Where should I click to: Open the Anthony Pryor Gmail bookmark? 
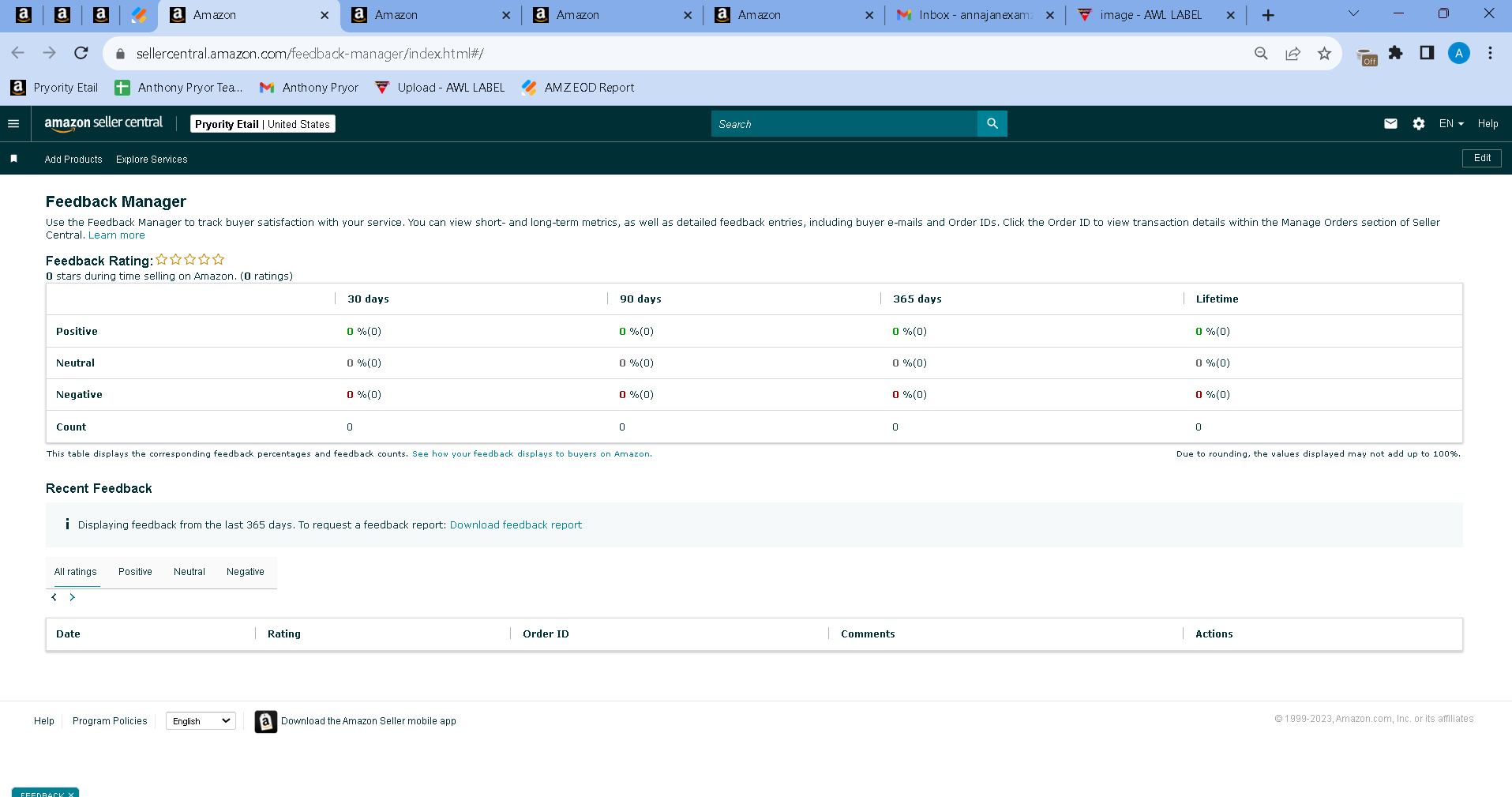[x=309, y=88]
